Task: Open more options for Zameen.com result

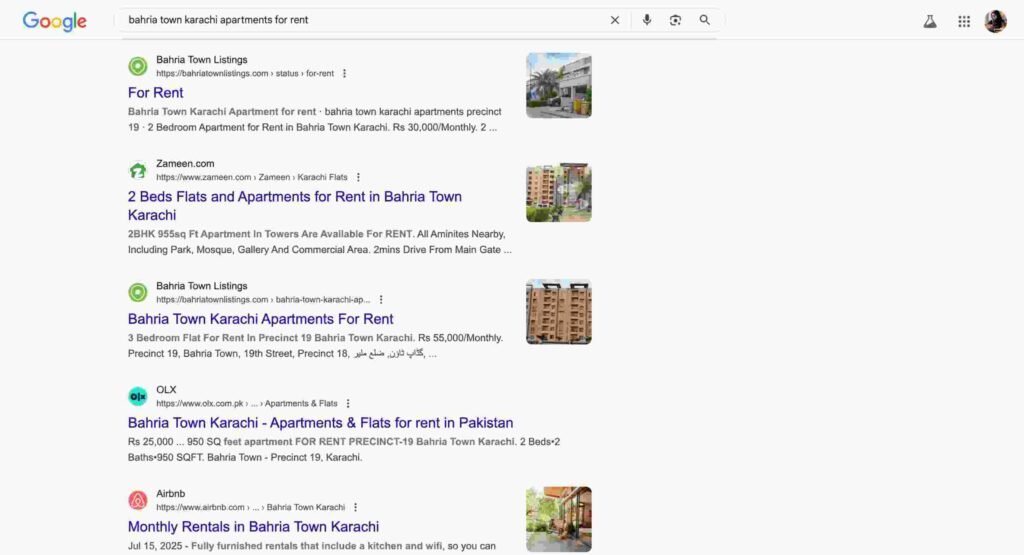Action: coord(358,177)
